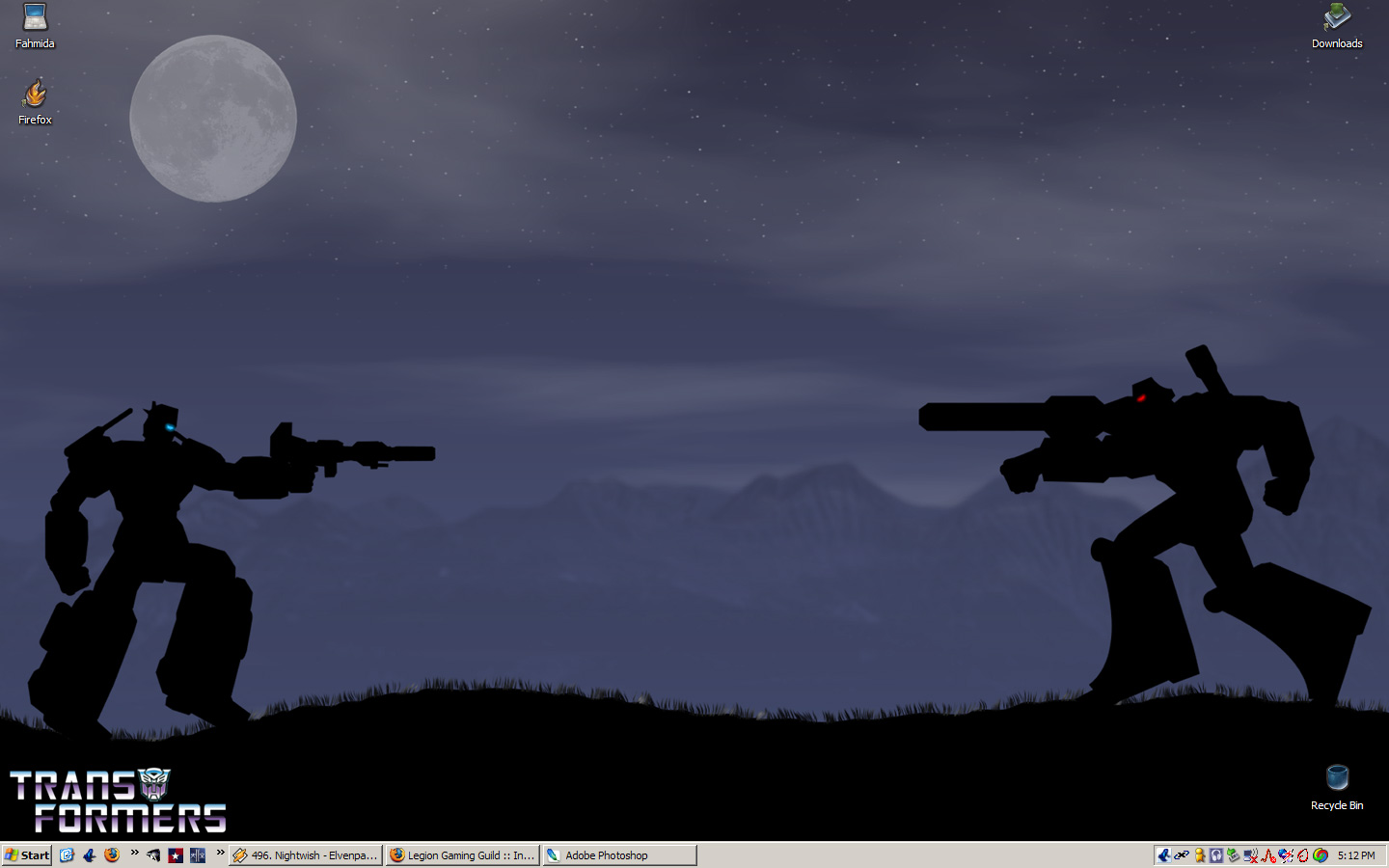This screenshot has height=868, width=1389.
Task: Expand hidden Quick Launch items after Firefox
Action: [134, 853]
